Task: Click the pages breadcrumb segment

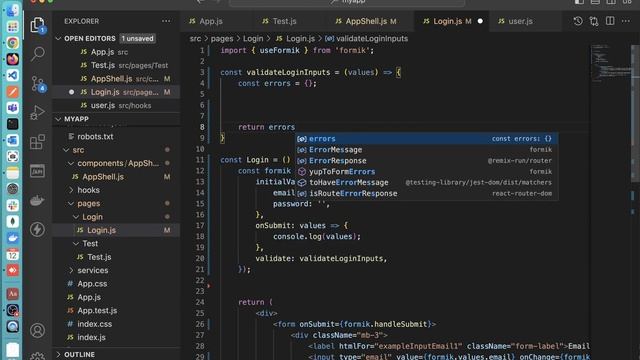Action: pyautogui.click(x=222, y=38)
